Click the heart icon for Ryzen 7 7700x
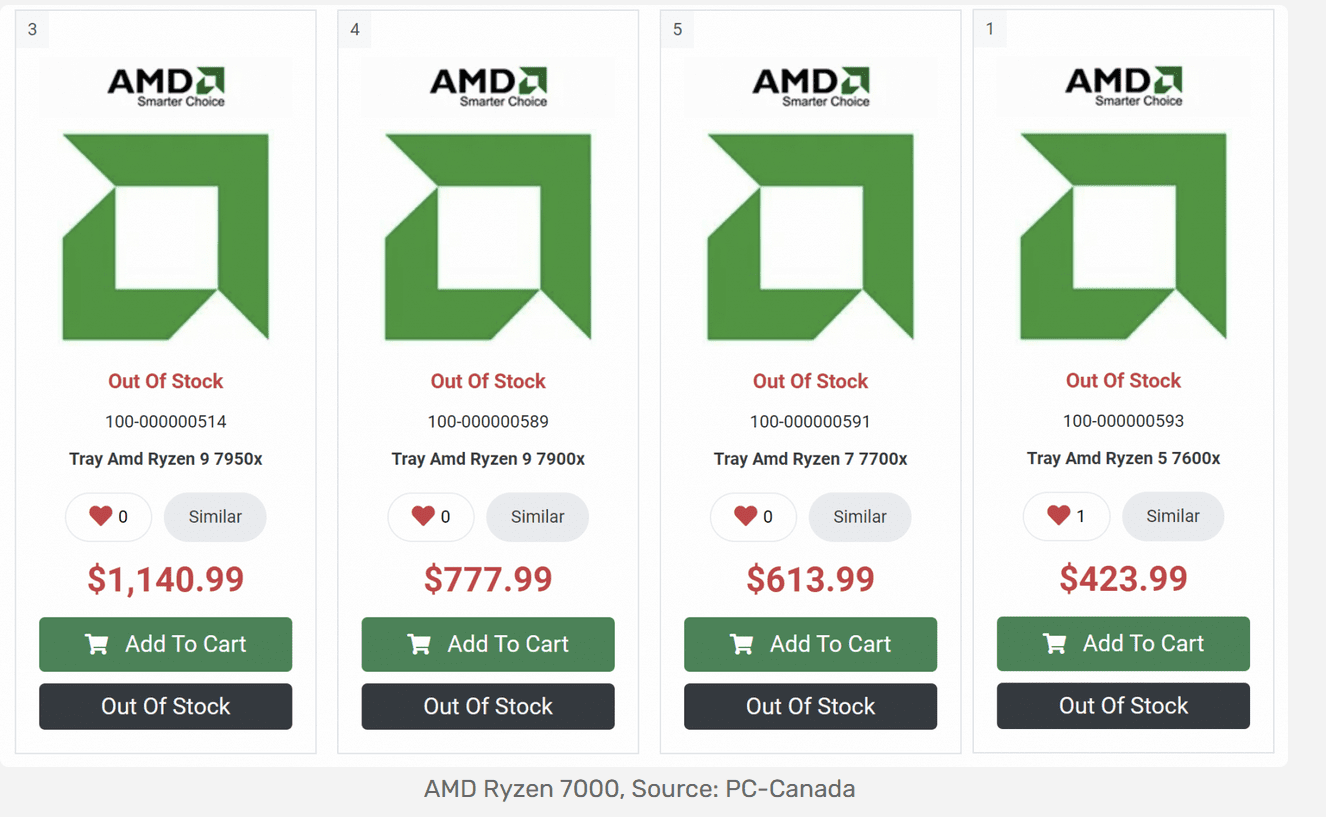This screenshot has height=817, width=1326. (746, 516)
